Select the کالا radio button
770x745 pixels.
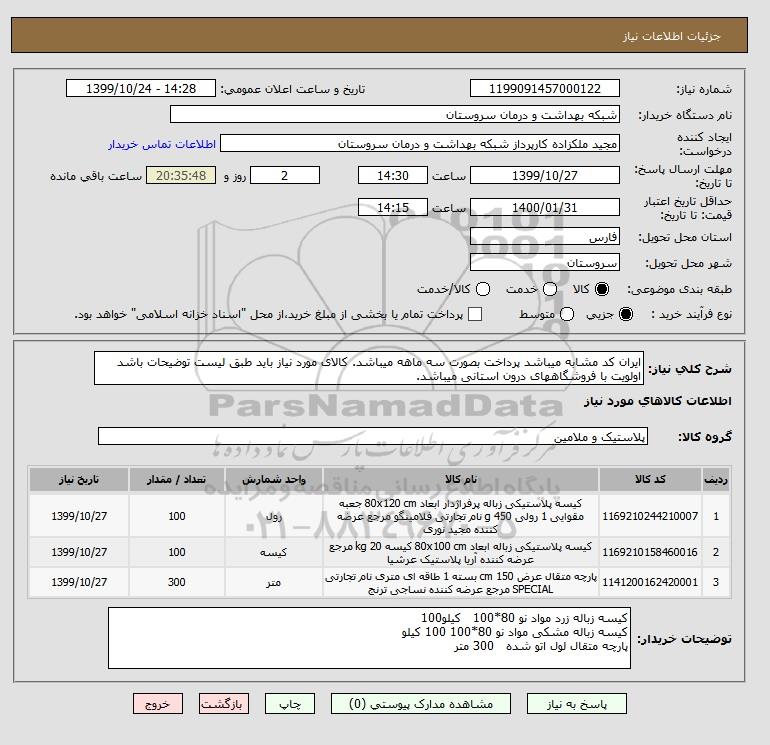click(x=602, y=289)
